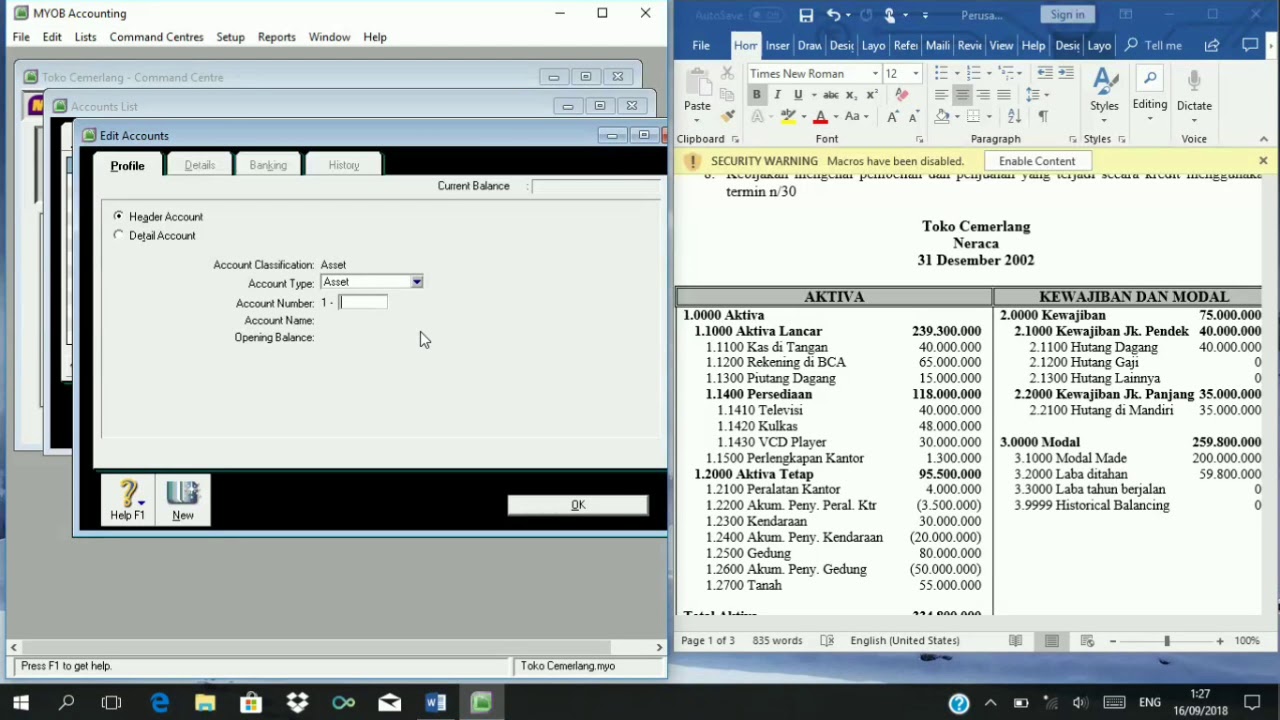Increase paragraph indent
Screen dimensions: 1280x720
tap(1066, 73)
